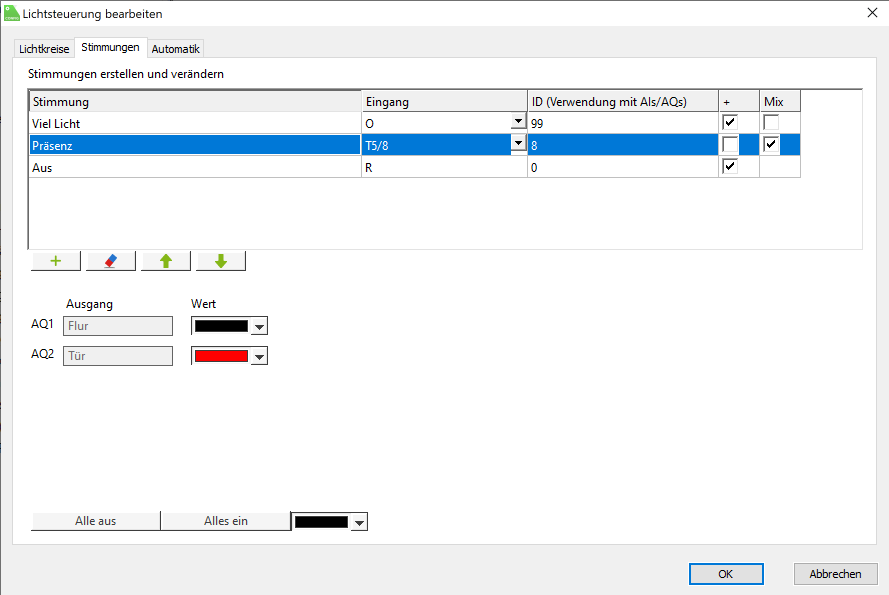This screenshot has height=595, width=889.
Task: Expand Eingang dropdown for Präsenz row
Action: coord(518,144)
